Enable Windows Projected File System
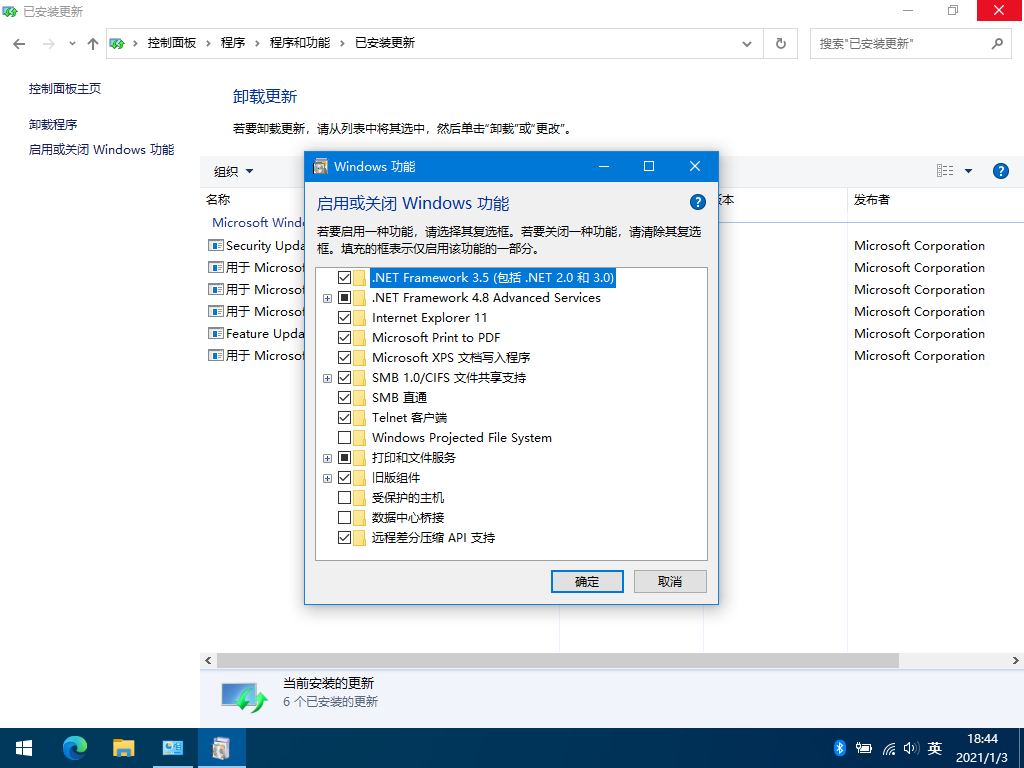 (344, 438)
